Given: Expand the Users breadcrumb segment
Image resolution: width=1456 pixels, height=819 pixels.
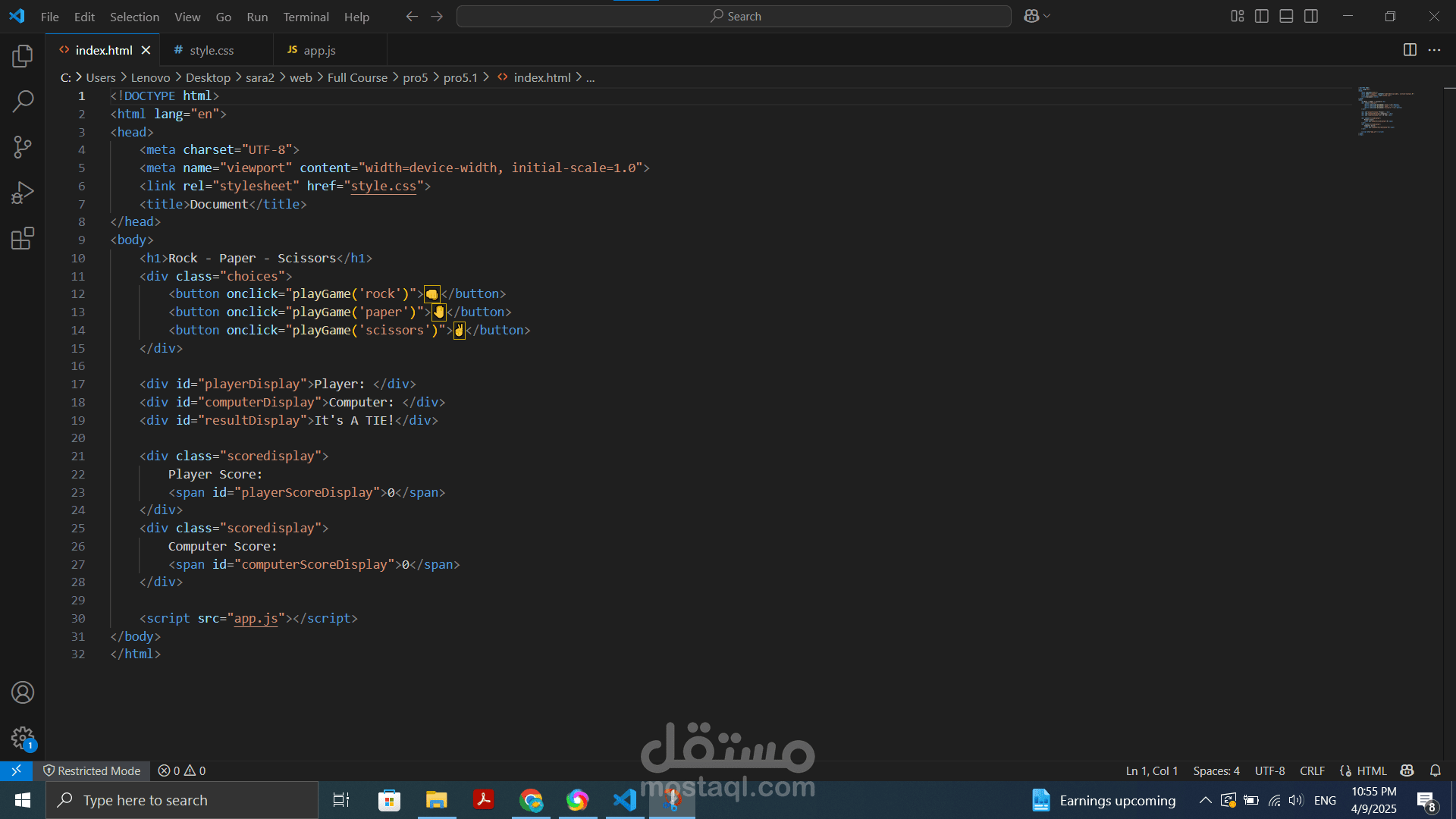Looking at the screenshot, I should pyautogui.click(x=101, y=77).
